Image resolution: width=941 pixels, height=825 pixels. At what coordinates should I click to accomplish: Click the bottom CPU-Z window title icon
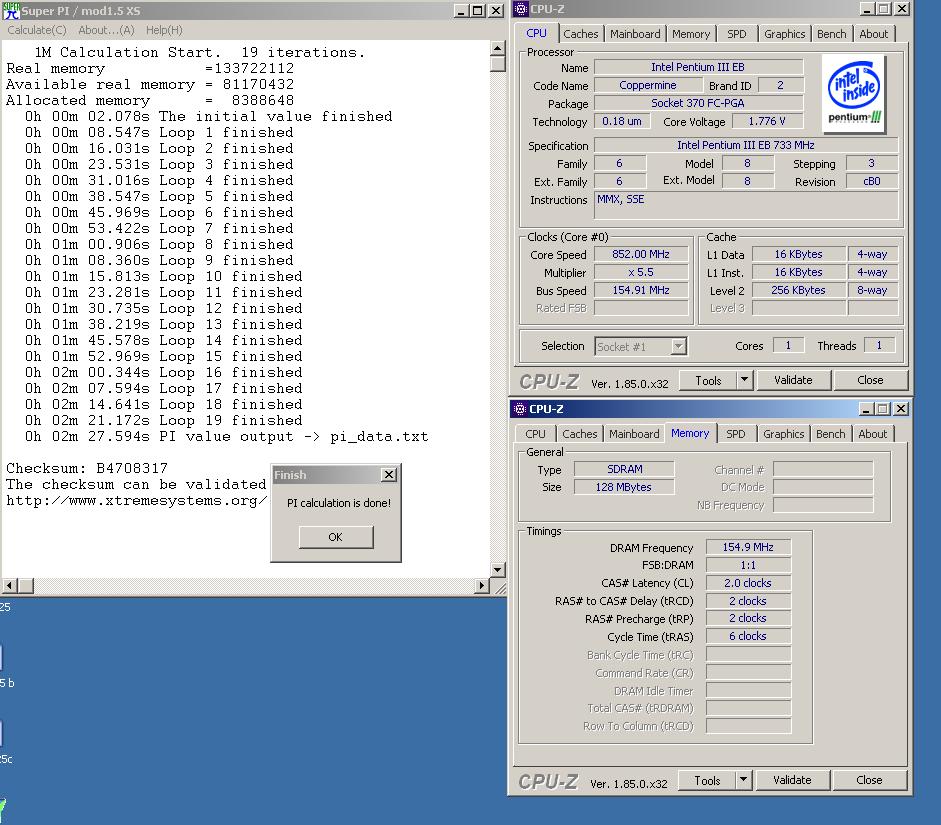click(520, 409)
